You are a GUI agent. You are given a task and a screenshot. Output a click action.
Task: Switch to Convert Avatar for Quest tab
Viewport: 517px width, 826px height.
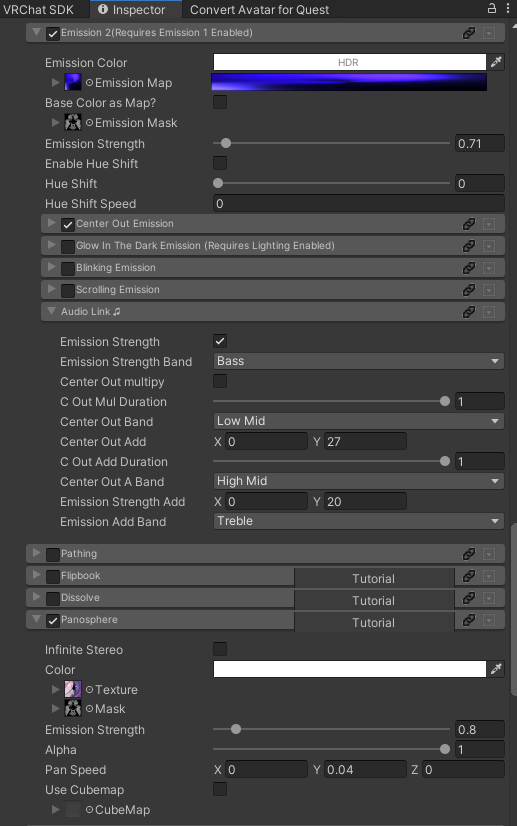(x=259, y=9)
